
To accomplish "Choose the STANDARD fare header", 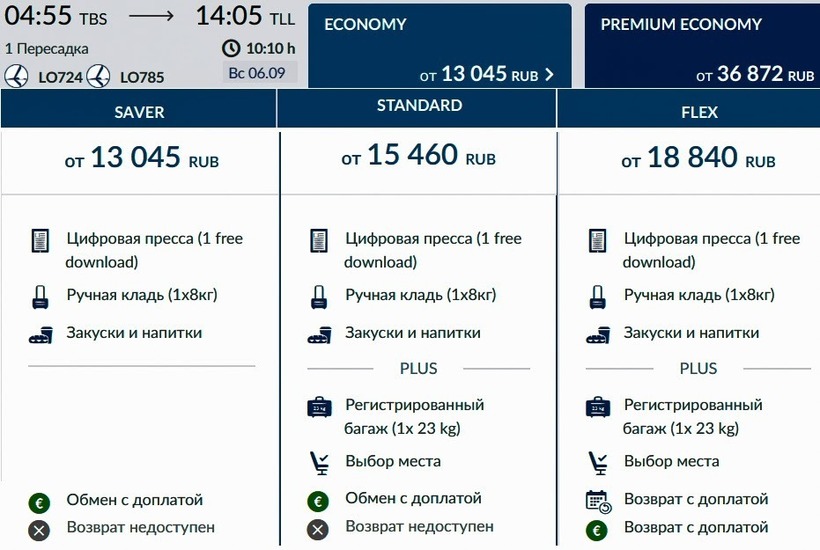I will coord(417,108).
